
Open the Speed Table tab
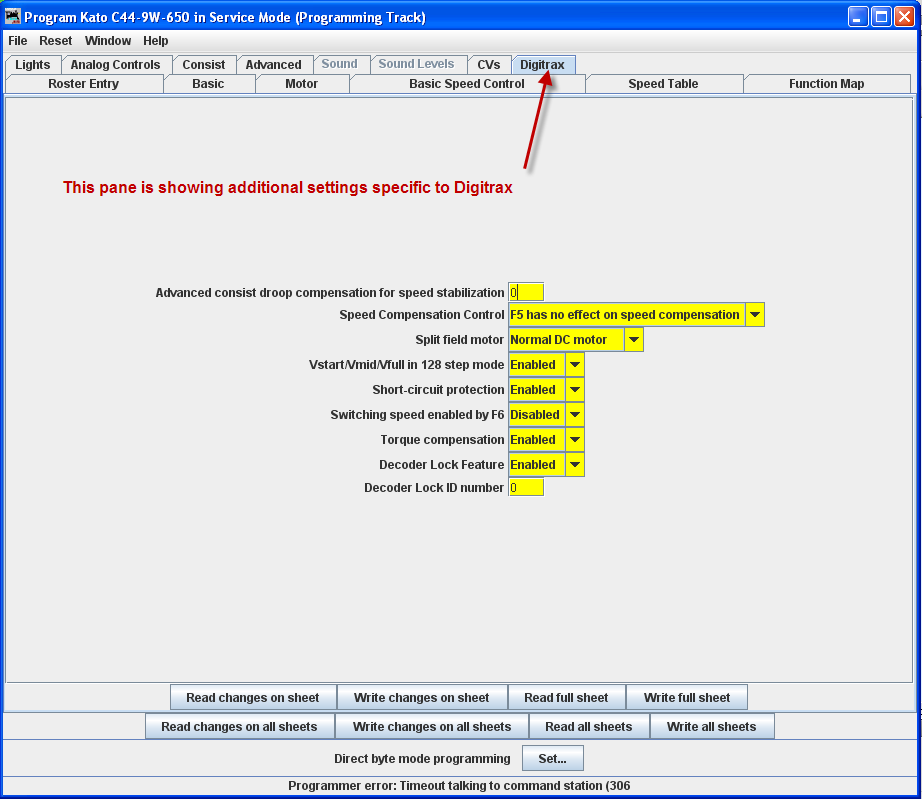point(663,84)
